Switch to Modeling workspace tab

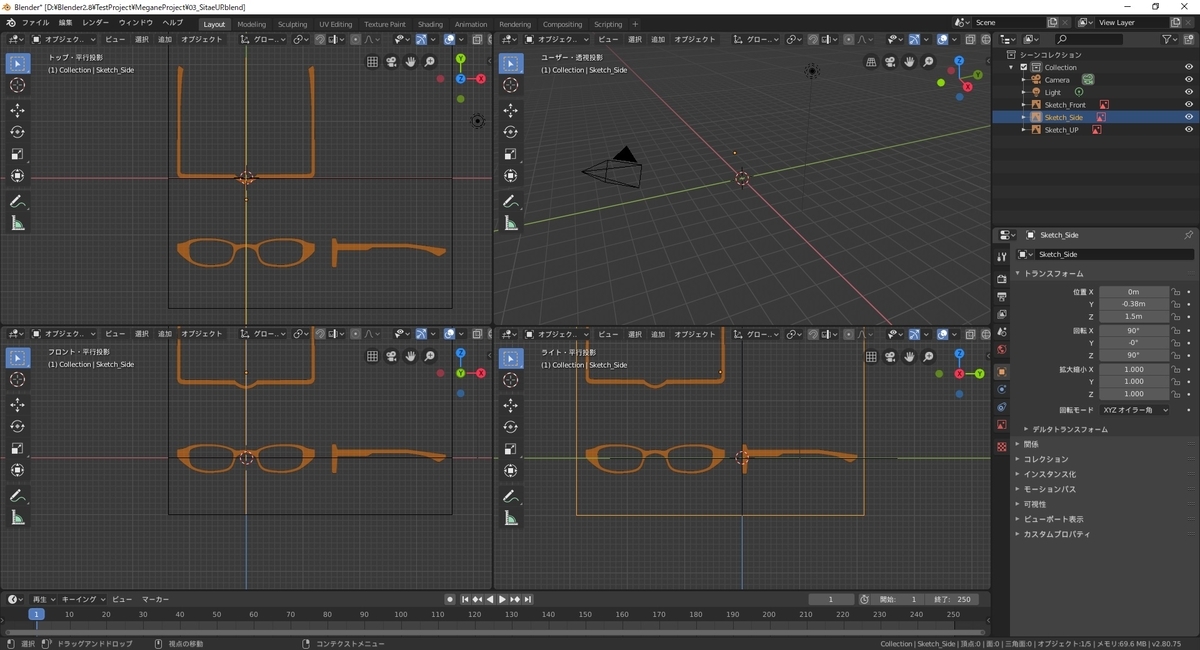point(251,24)
